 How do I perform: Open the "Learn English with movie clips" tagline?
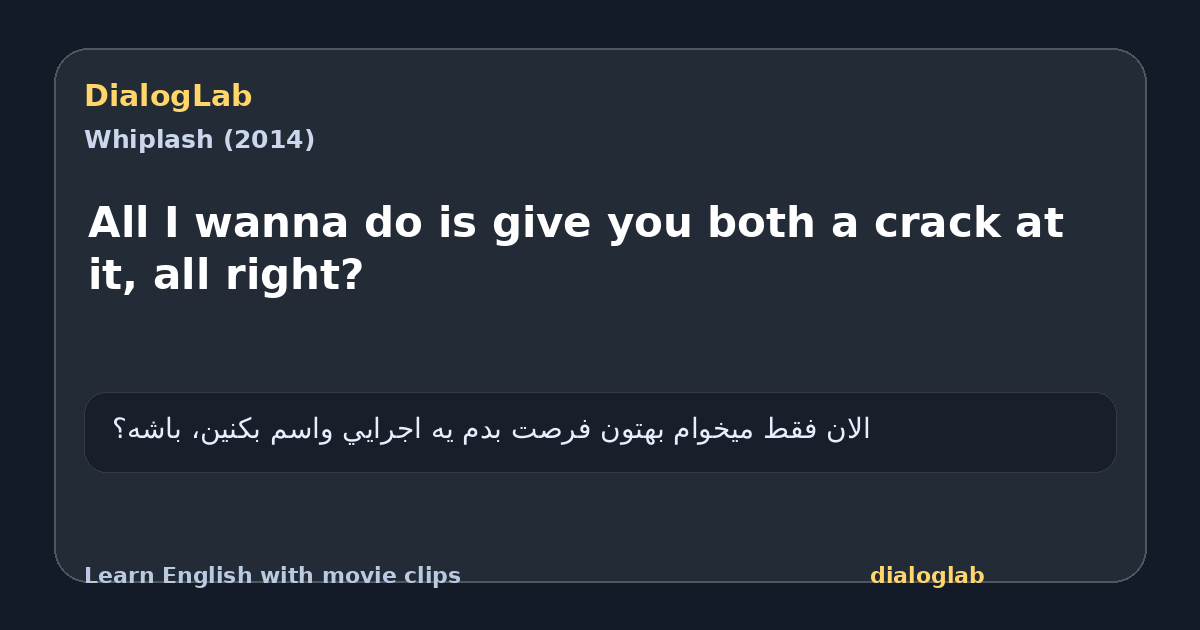(x=272, y=576)
